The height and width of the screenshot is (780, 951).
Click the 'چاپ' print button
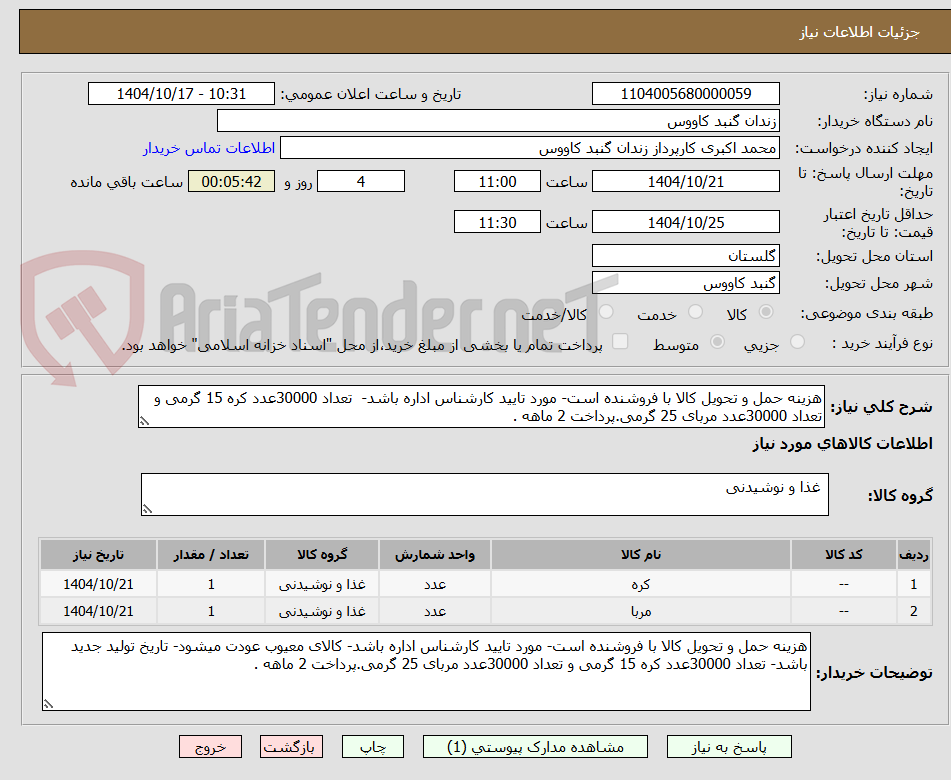pyautogui.click(x=372, y=747)
